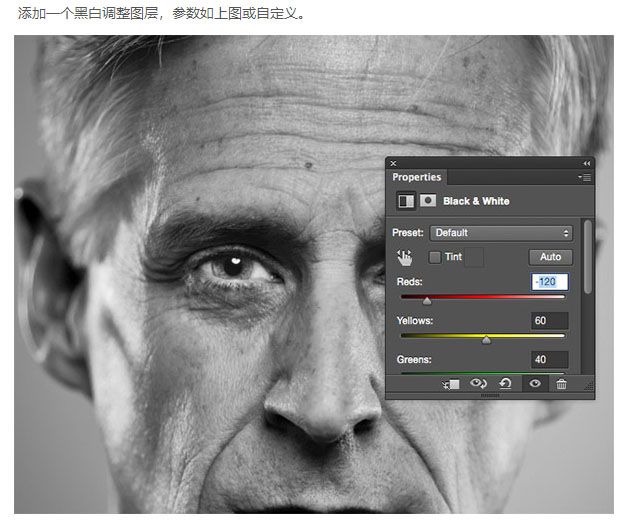Screen dimensions: 622x525
Task: Click the Yellows slider handle
Action: [x=486, y=340]
